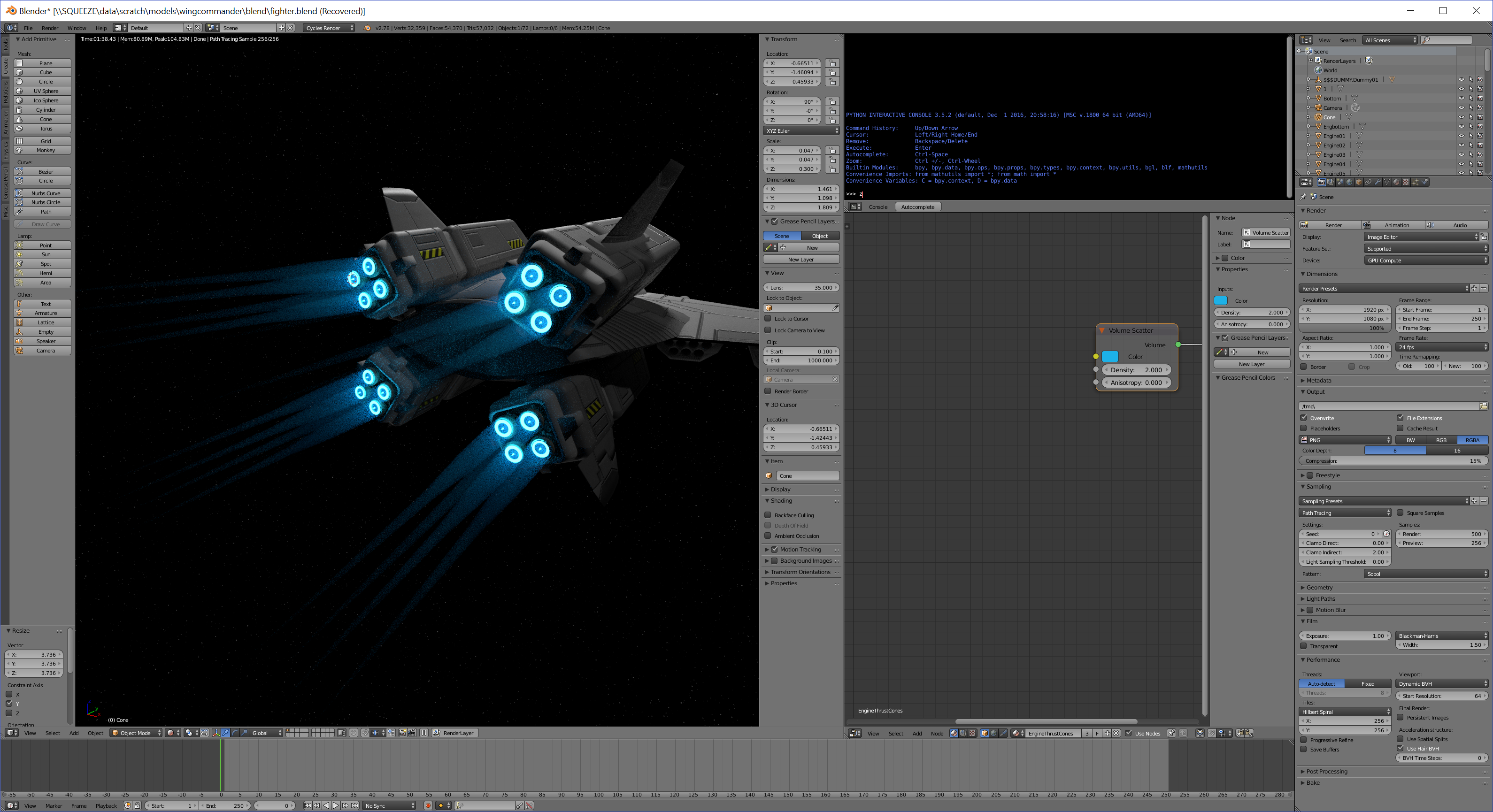Play animation in timeline
1493x812 pixels.
pos(336,805)
